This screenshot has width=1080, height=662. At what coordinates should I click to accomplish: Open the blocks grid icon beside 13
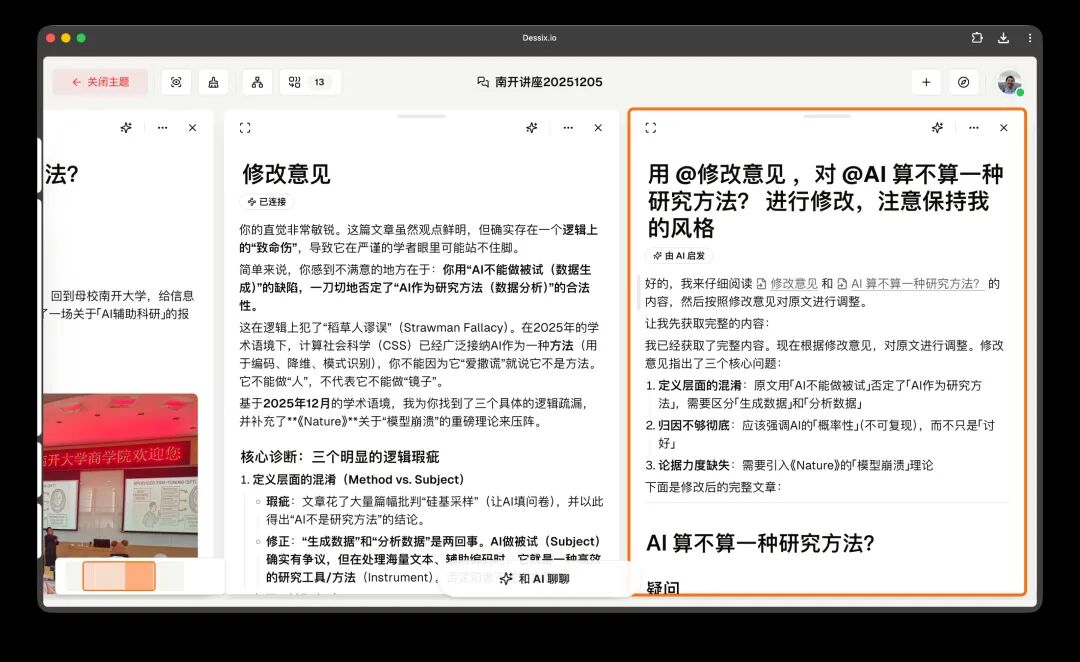coord(295,82)
